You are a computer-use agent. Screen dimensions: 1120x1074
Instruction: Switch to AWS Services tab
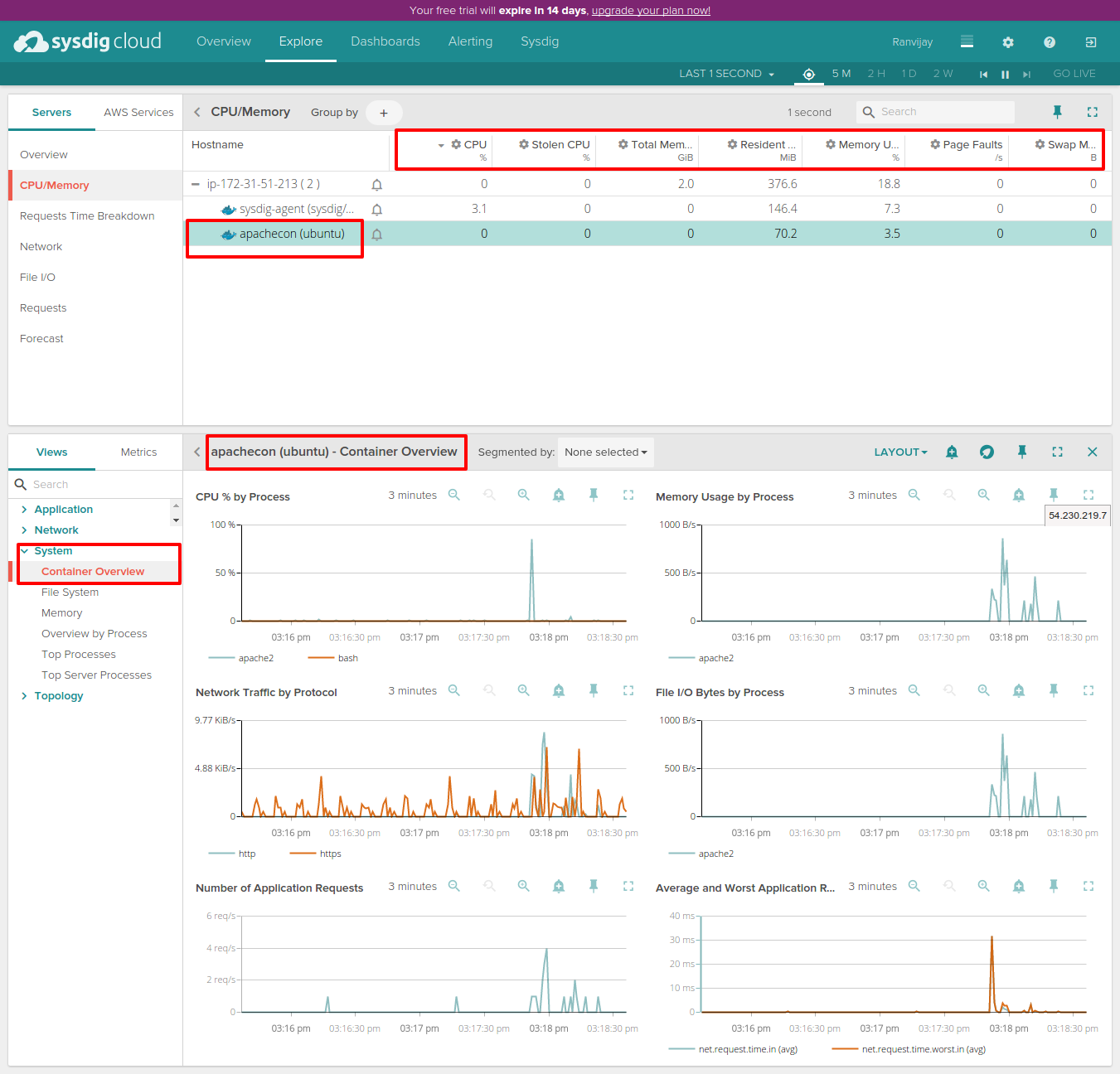[138, 113]
